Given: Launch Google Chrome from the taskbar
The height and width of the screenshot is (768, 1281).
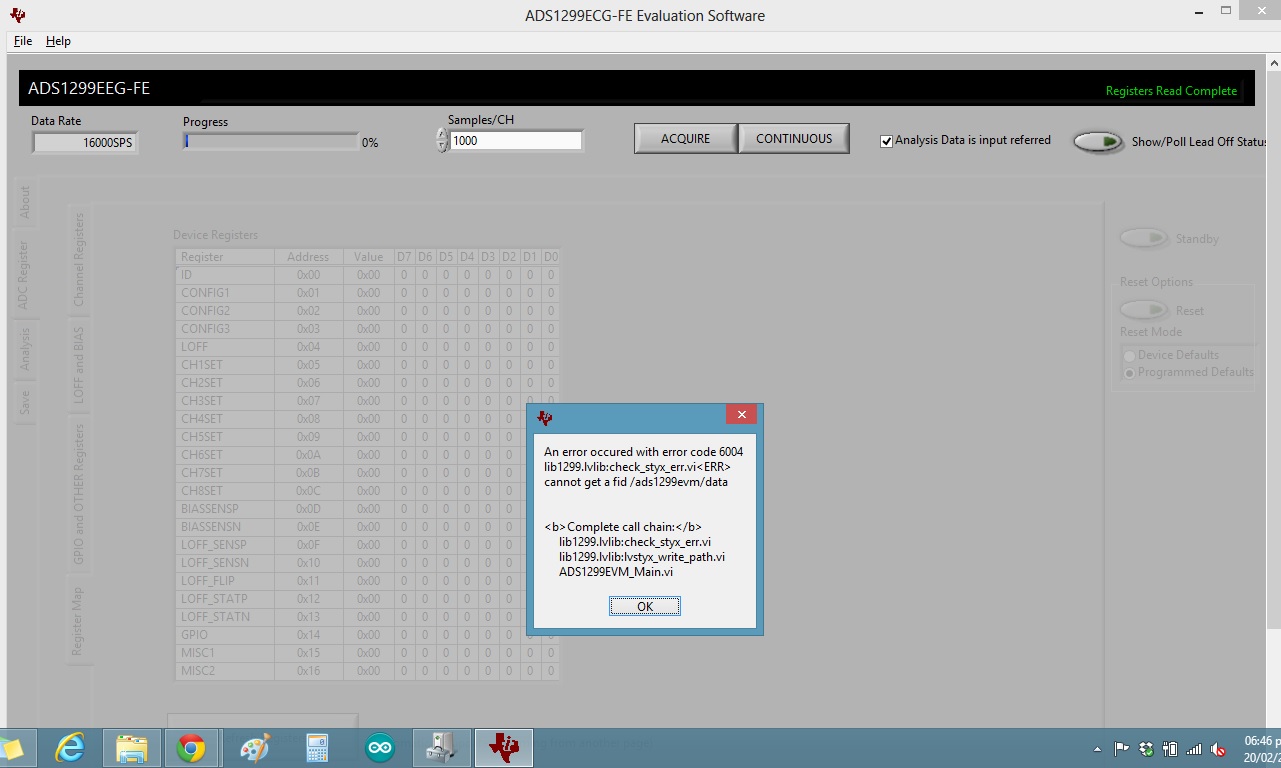Looking at the screenshot, I should 193,747.
